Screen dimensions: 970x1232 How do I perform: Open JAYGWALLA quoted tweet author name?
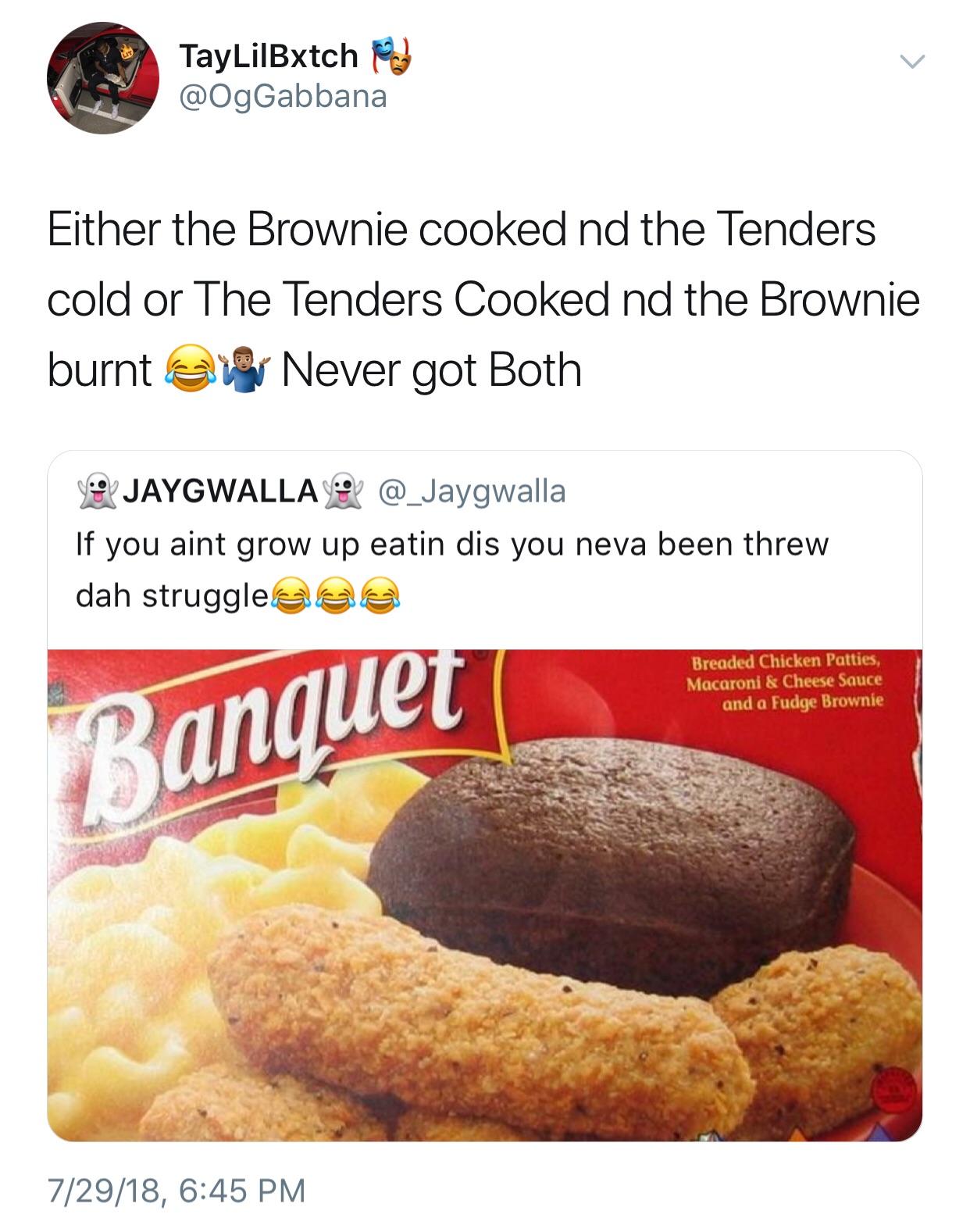click(x=220, y=491)
